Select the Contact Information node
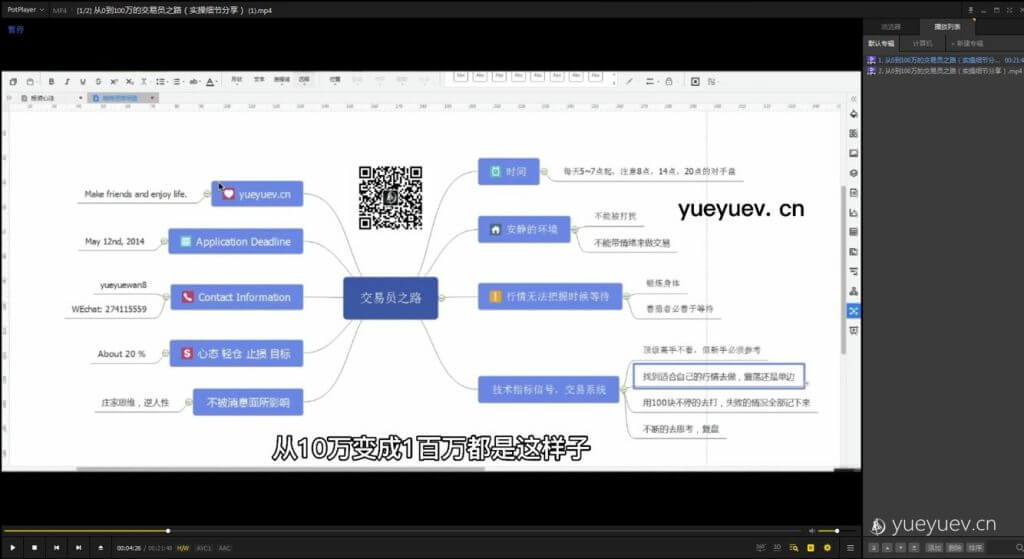The height and width of the screenshot is (559, 1024). [x=236, y=297]
